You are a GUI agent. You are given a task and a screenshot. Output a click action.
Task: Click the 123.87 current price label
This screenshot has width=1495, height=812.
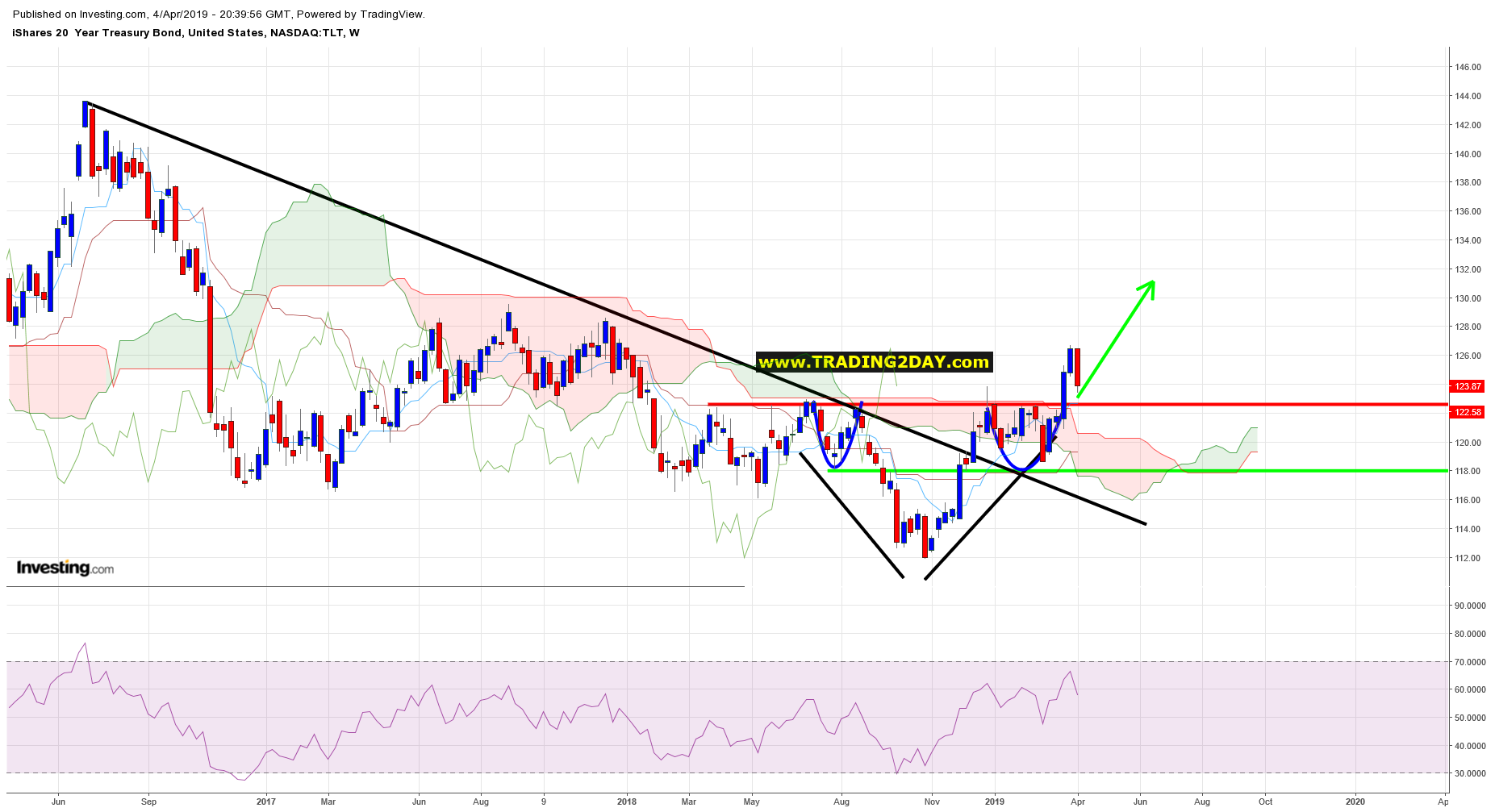coord(1467,386)
